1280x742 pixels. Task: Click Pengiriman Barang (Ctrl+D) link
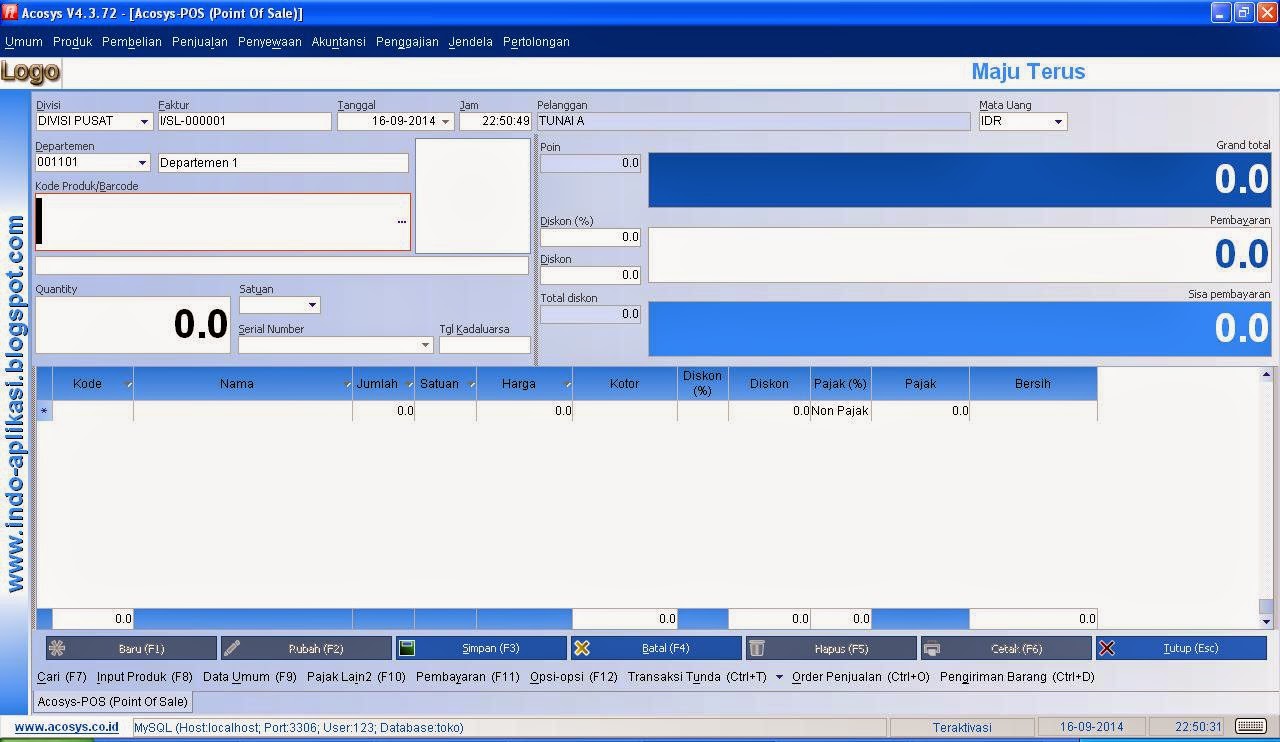[x=1017, y=677]
